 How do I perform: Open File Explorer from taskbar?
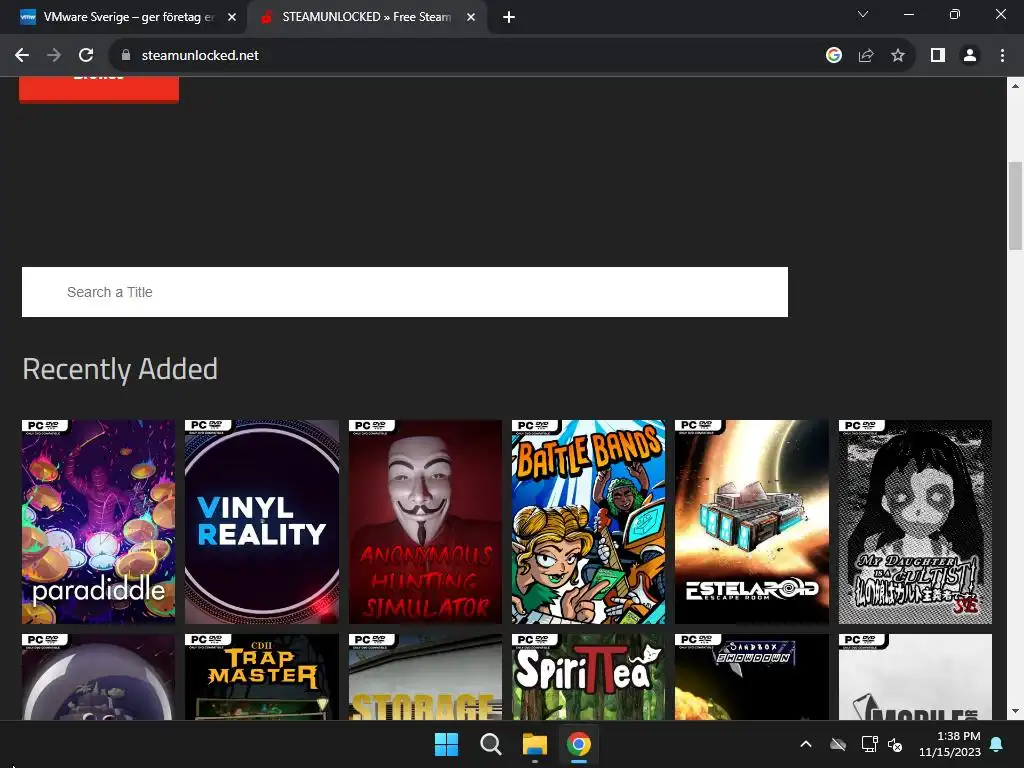[x=535, y=744]
